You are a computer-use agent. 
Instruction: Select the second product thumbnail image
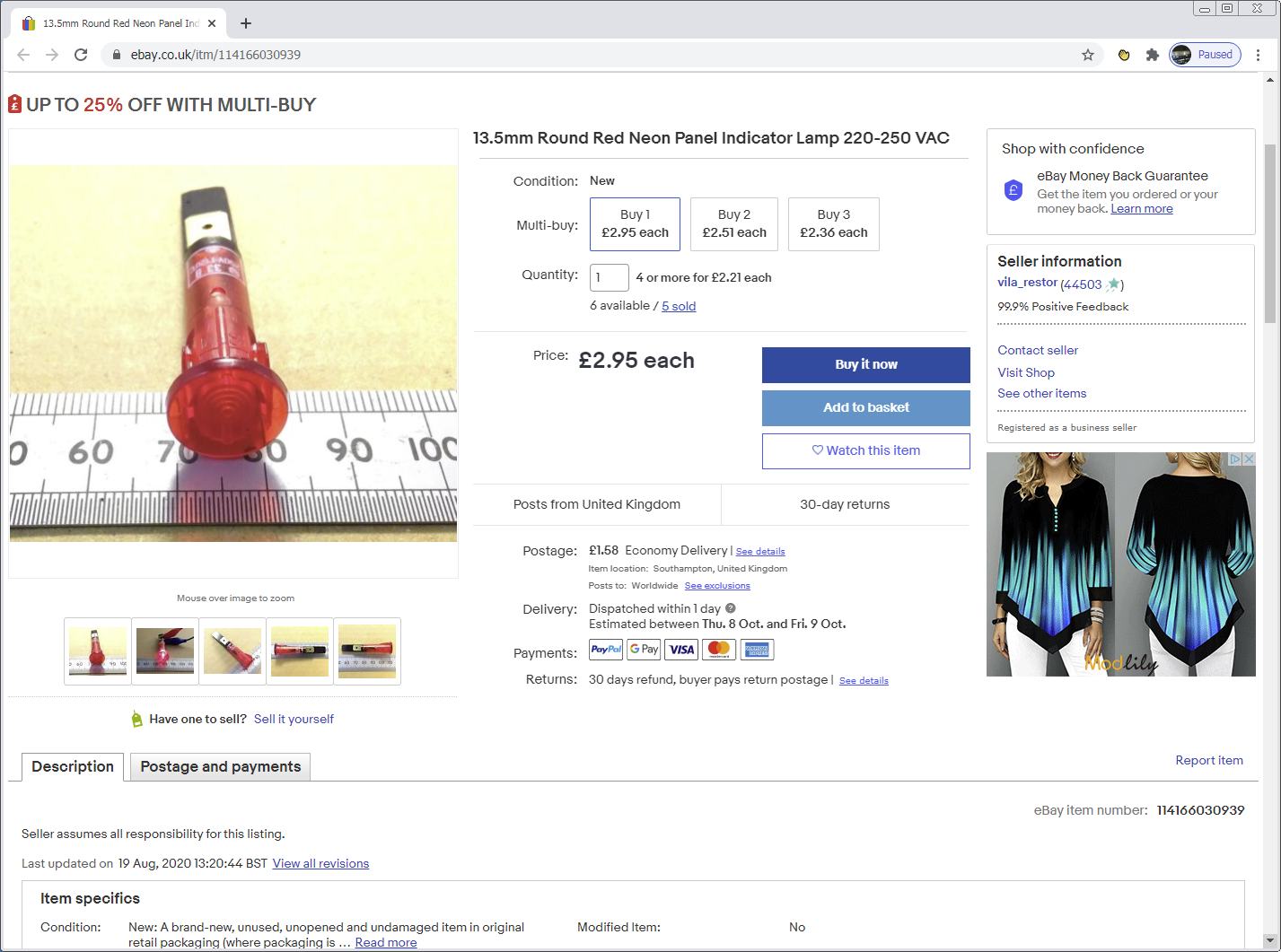pos(164,651)
